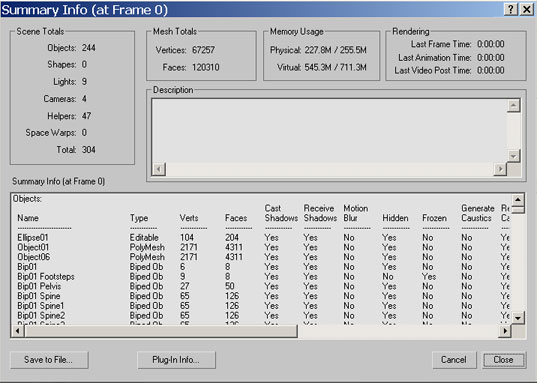Click the Last Frame Time label
This screenshot has height=383, width=537.
[x=441, y=44]
